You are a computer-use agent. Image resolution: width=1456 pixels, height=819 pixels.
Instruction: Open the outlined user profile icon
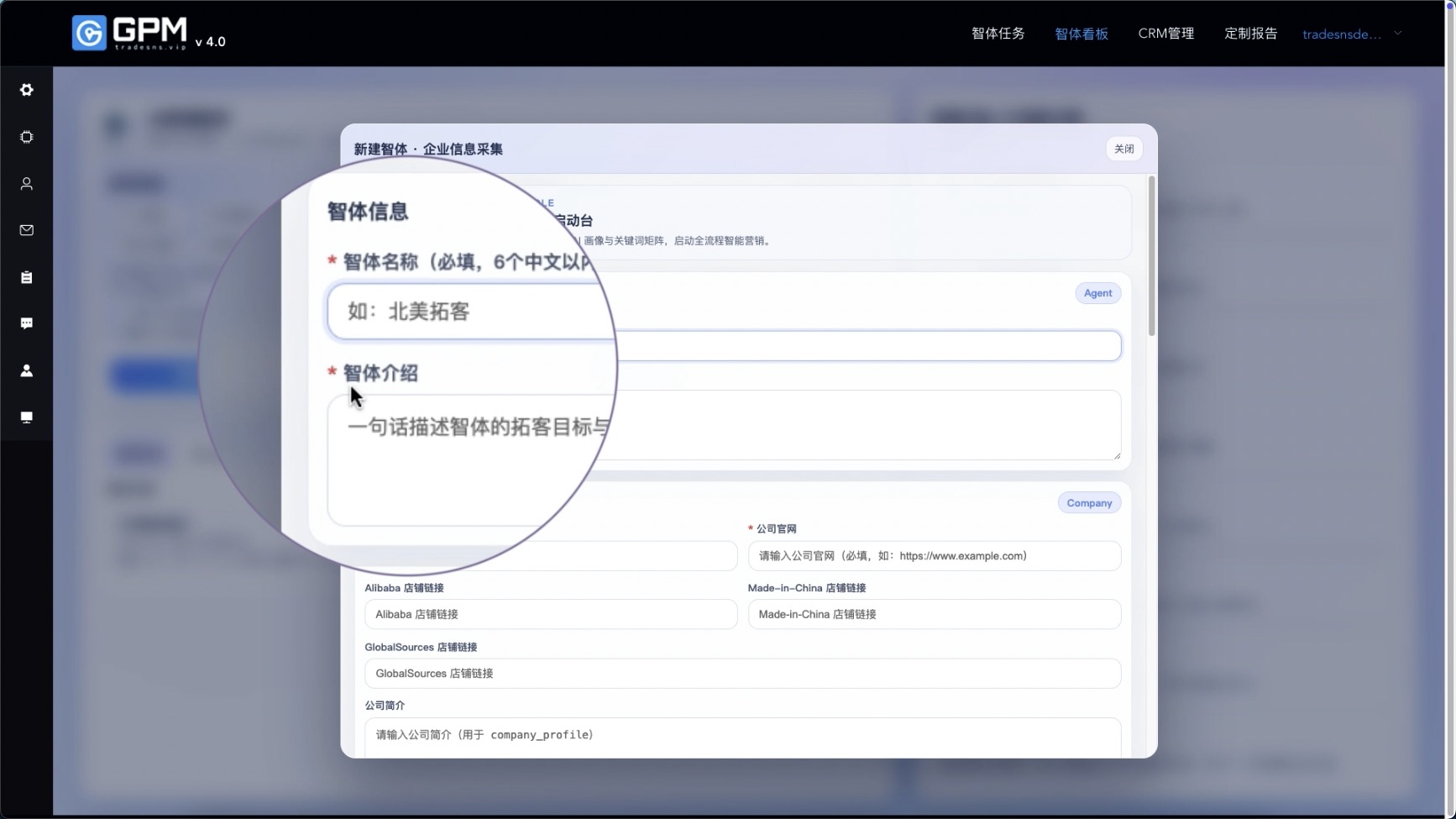(27, 184)
